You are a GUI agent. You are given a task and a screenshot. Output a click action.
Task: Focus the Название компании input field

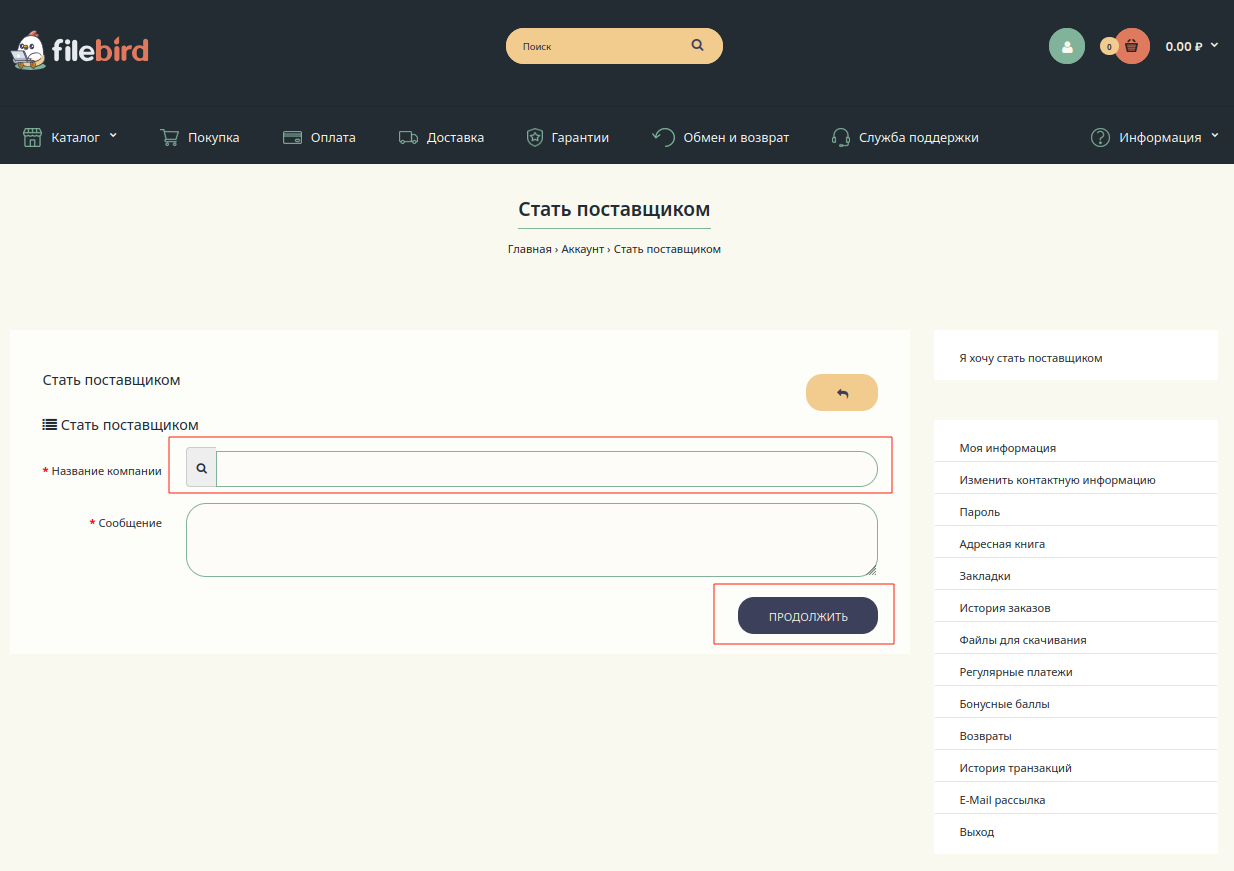[546, 469]
